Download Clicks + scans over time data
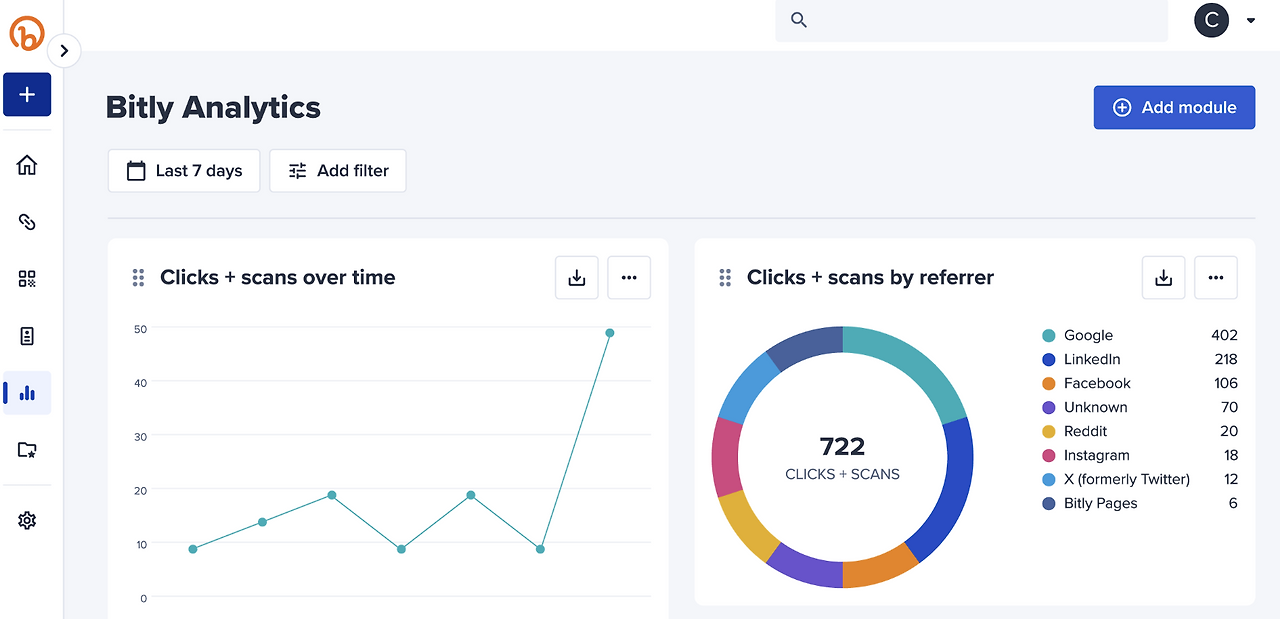This screenshot has width=1280, height=619. 577,278
